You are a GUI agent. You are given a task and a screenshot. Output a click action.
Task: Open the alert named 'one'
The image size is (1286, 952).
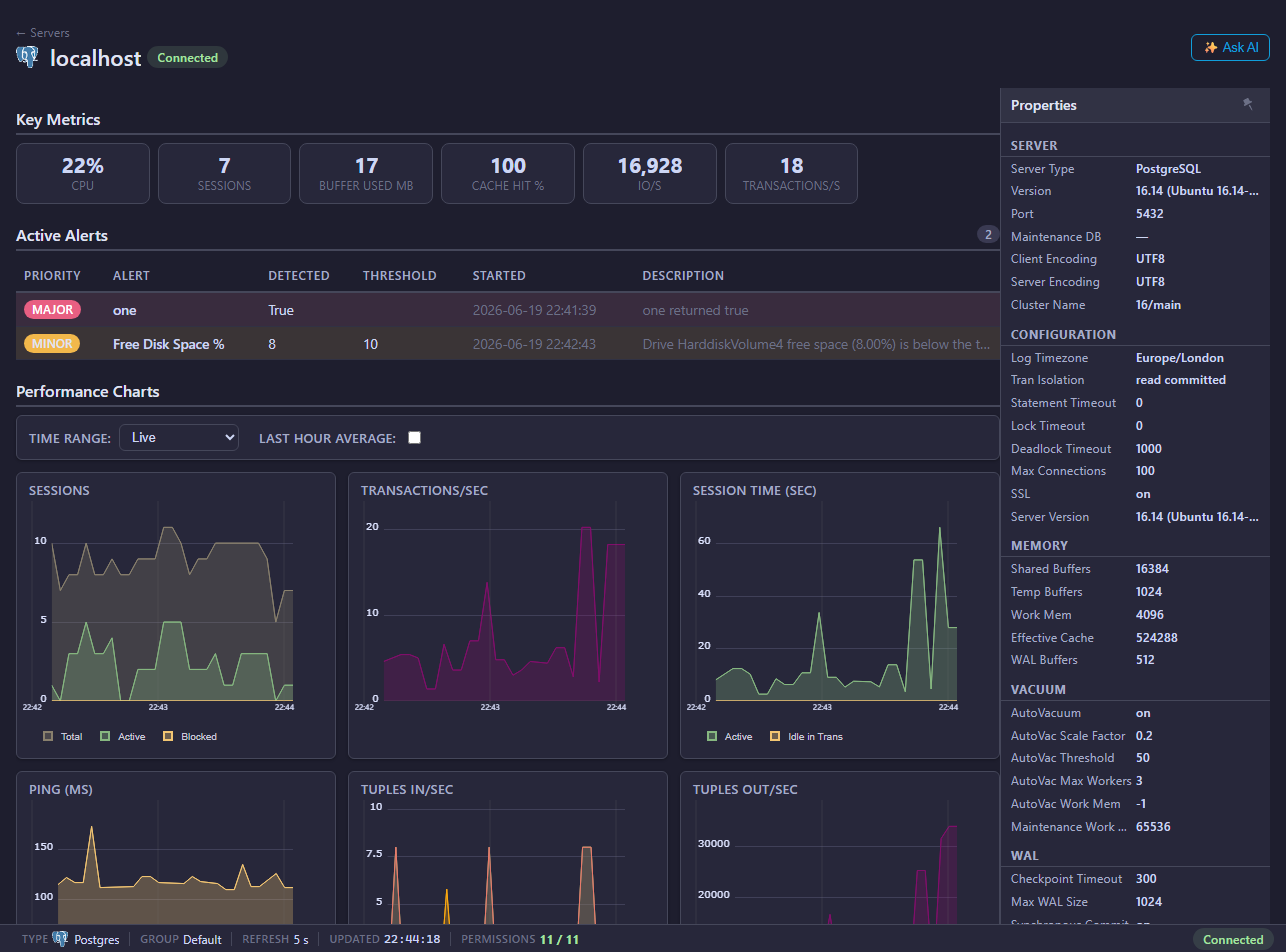point(125,310)
